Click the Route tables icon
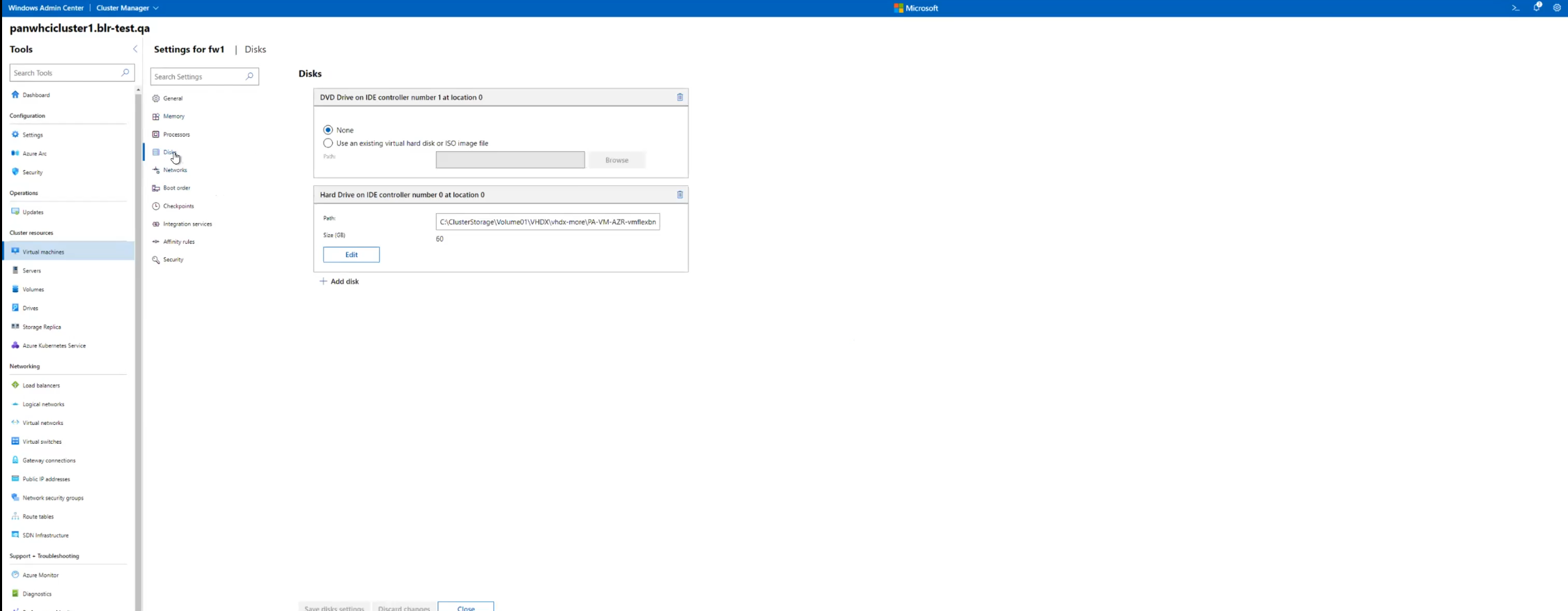 (x=15, y=516)
